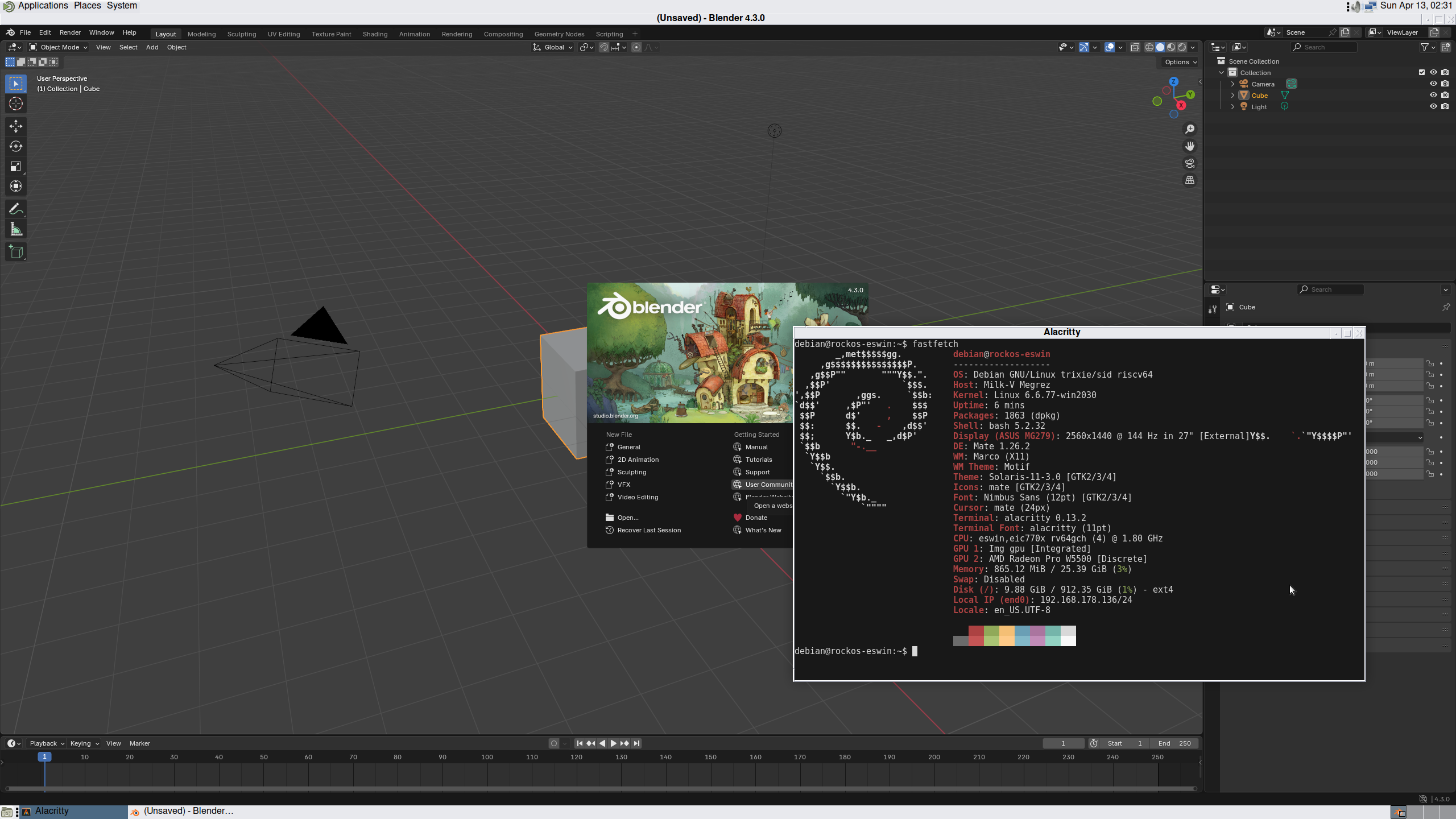Switch to the Modeling workspace tab
This screenshot has height=819, width=1456.
pyautogui.click(x=201, y=34)
